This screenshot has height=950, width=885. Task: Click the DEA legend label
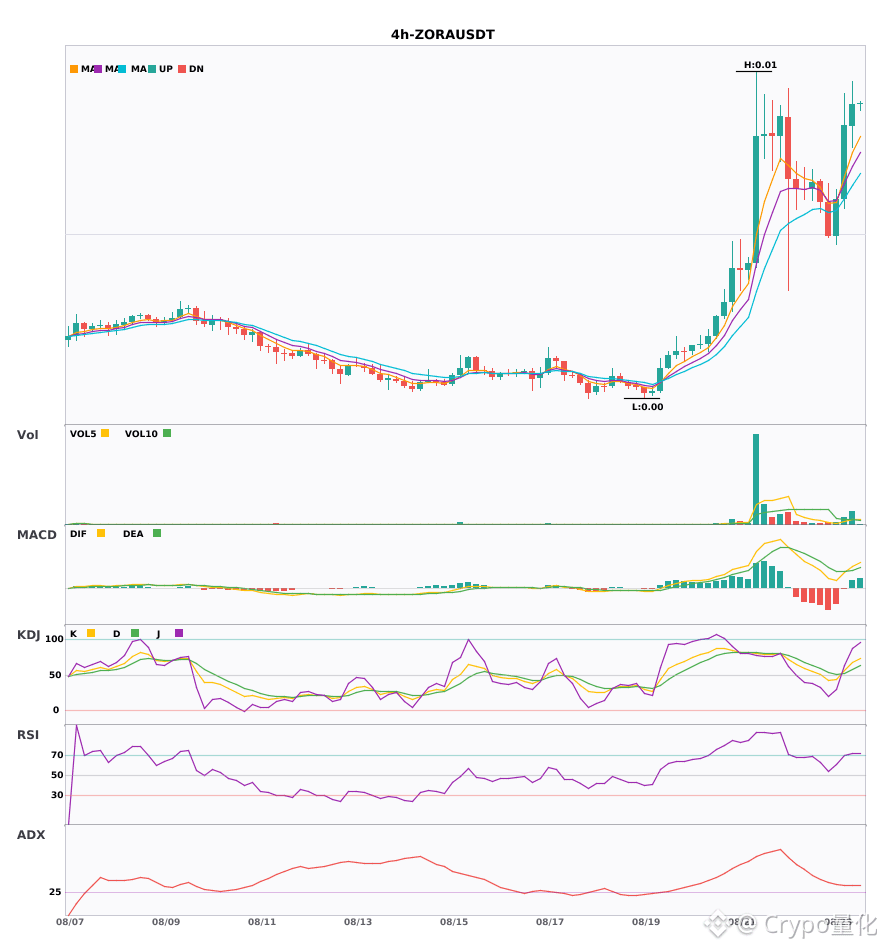point(133,534)
